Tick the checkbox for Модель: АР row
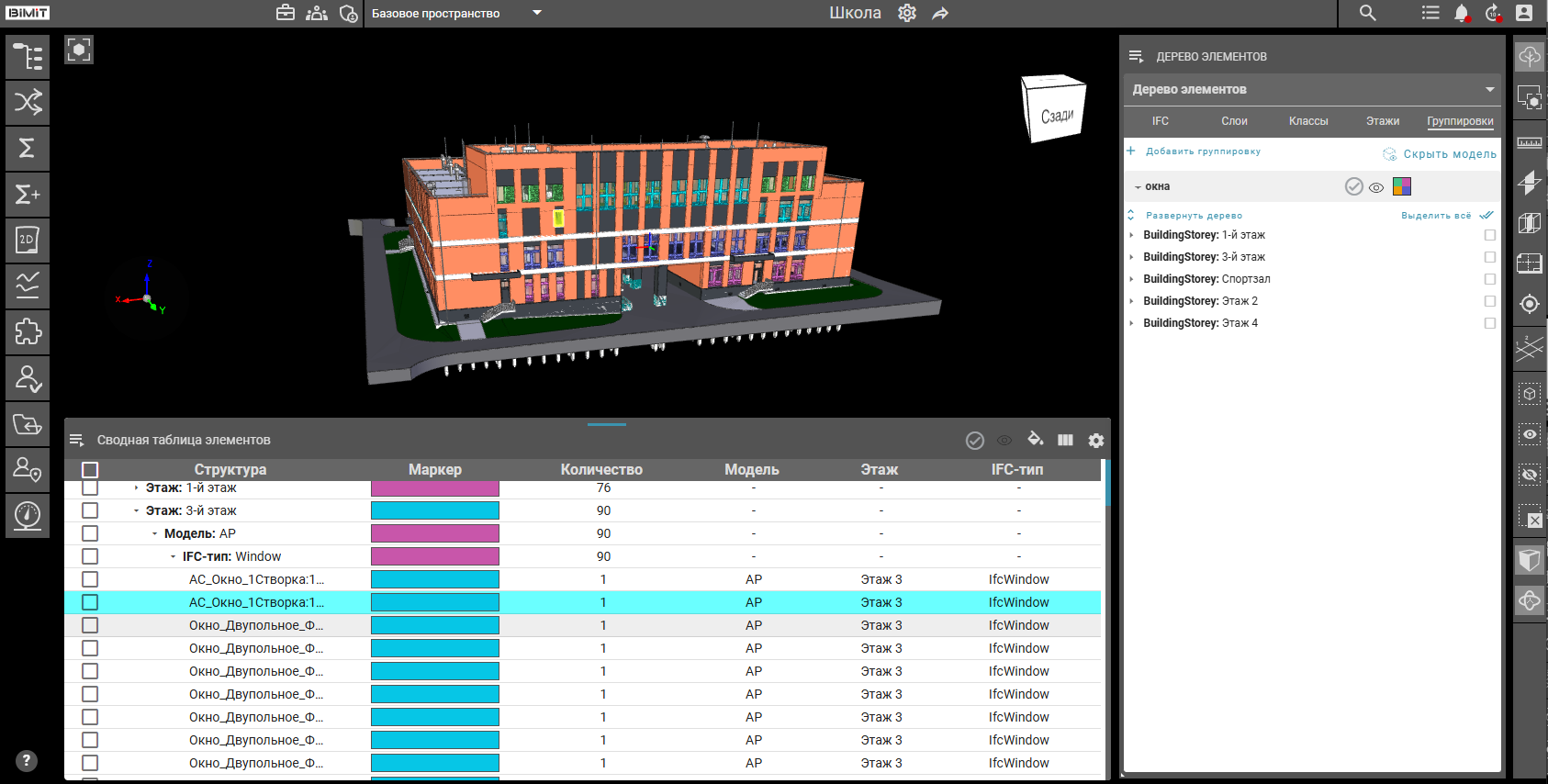The height and width of the screenshot is (784, 1548). click(x=90, y=533)
